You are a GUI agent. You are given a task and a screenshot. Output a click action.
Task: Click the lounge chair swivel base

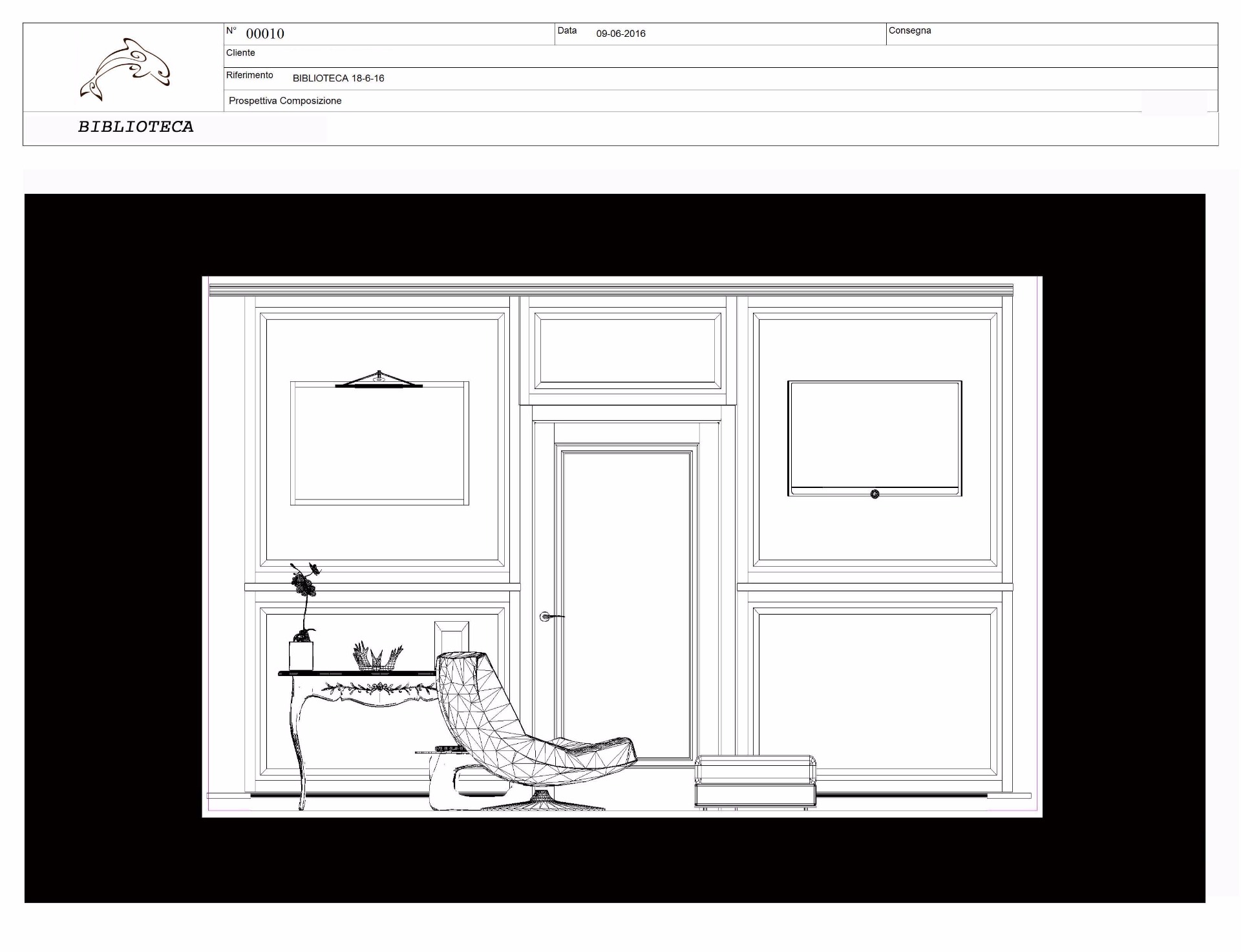click(544, 801)
